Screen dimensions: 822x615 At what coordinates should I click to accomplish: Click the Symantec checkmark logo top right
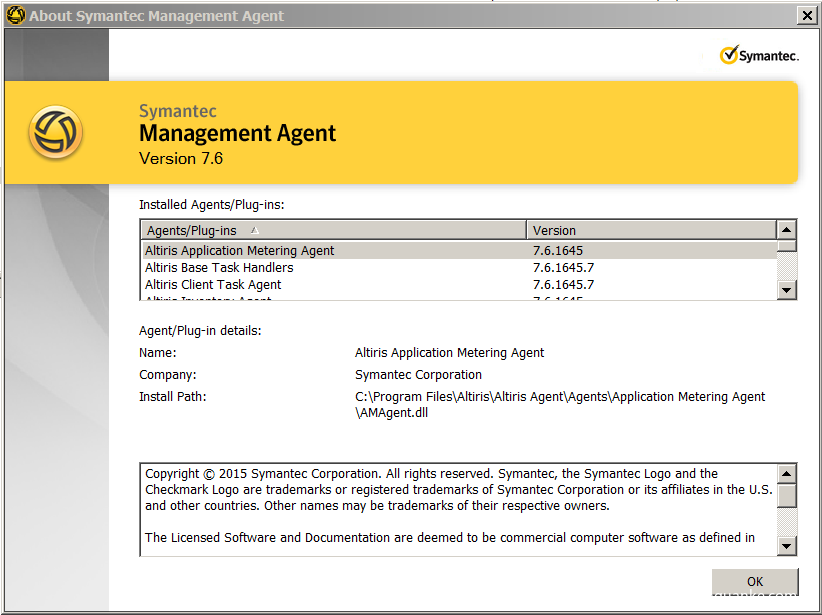point(759,55)
